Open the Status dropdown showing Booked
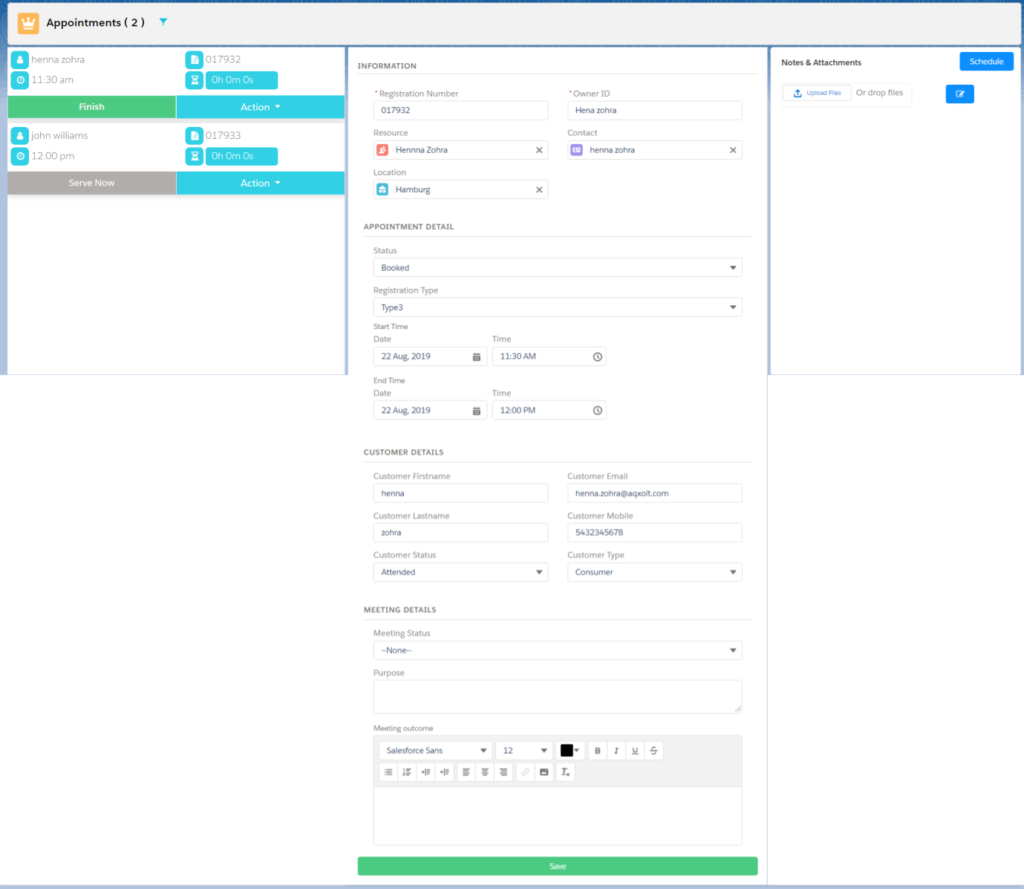The width and height of the screenshot is (1024, 889). click(x=557, y=268)
